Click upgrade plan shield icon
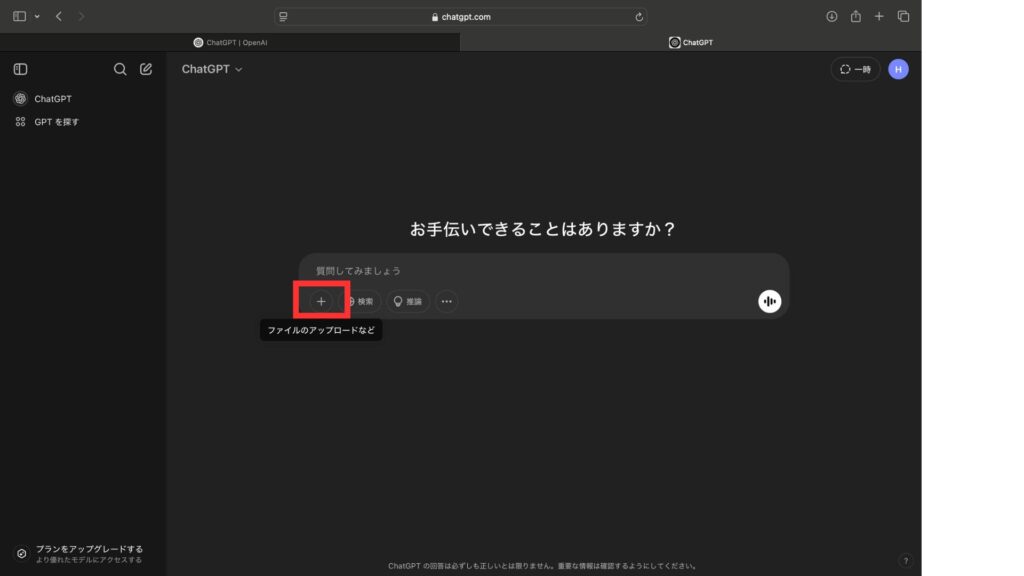This screenshot has height=576, width=1024. coord(22,554)
